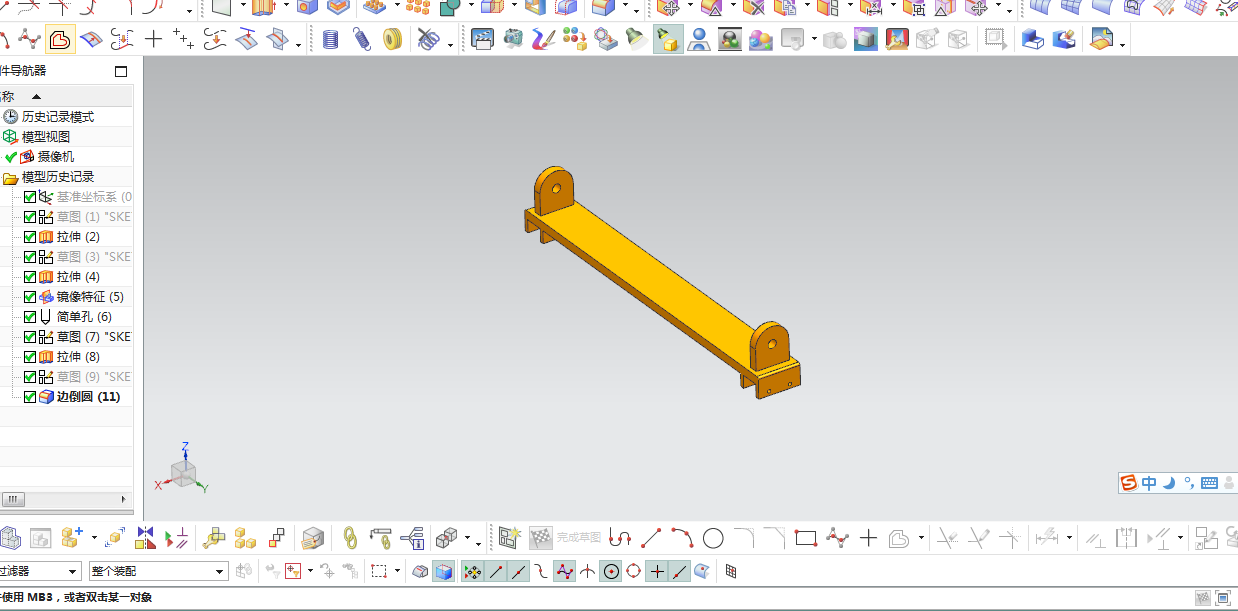Image resolution: width=1238 pixels, height=611 pixels.
Task: Click the blue person perspective icon
Action: 699,40
